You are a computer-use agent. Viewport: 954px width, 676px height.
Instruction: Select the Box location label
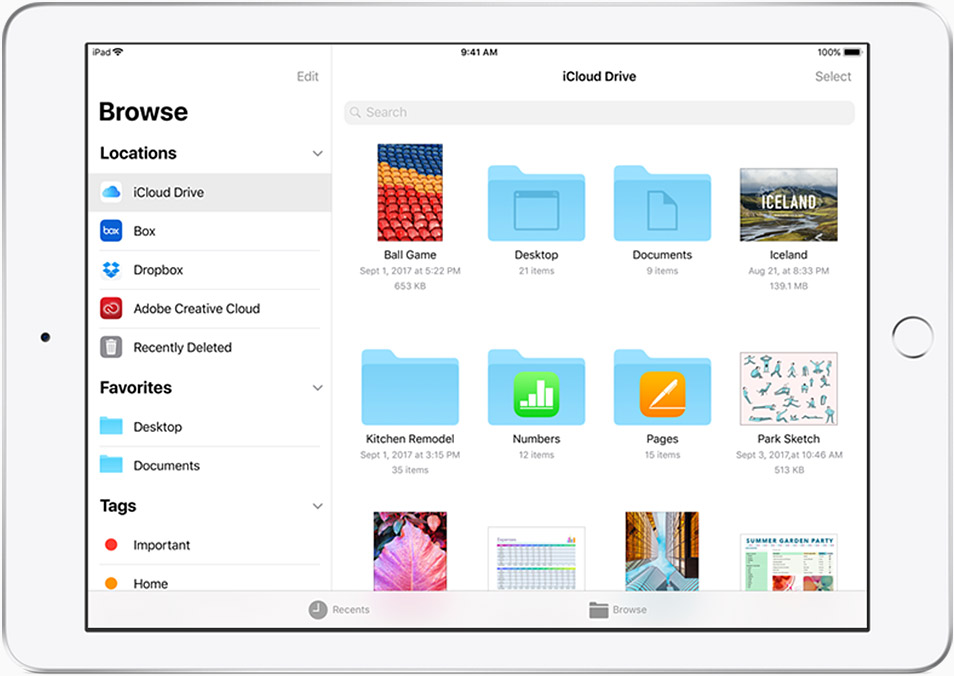point(144,231)
